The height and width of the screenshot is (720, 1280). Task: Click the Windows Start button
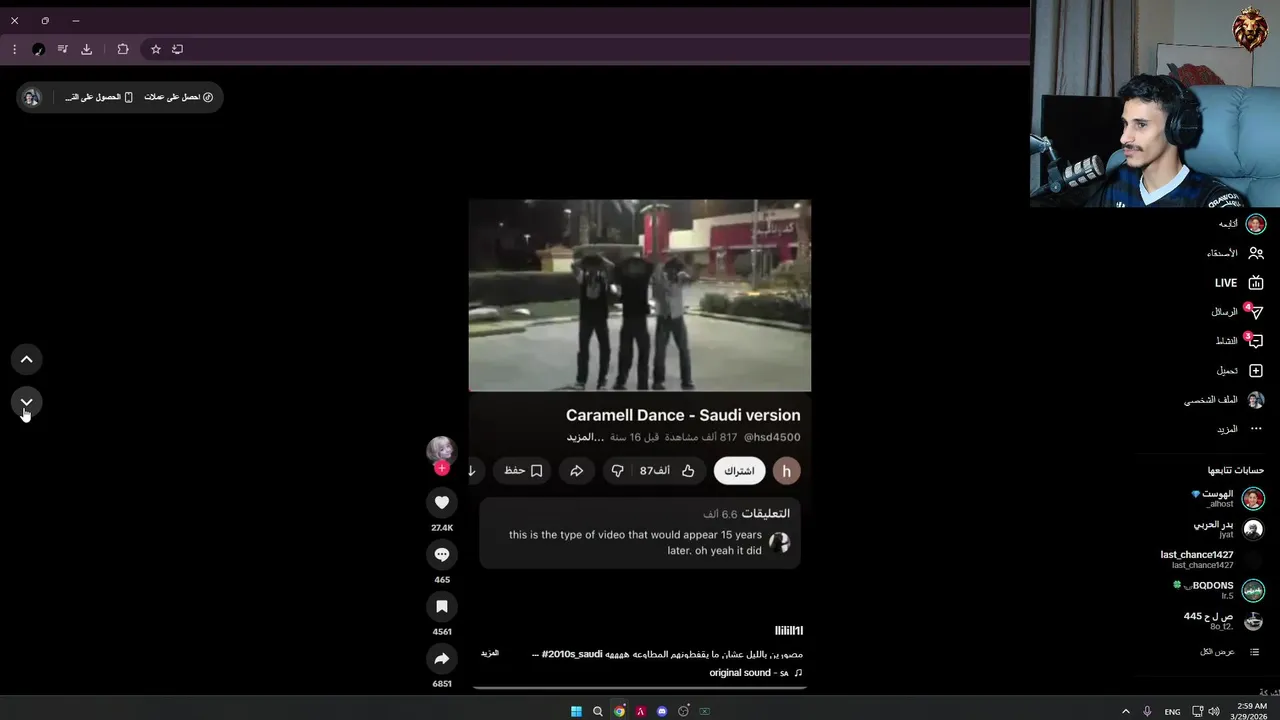(576, 711)
